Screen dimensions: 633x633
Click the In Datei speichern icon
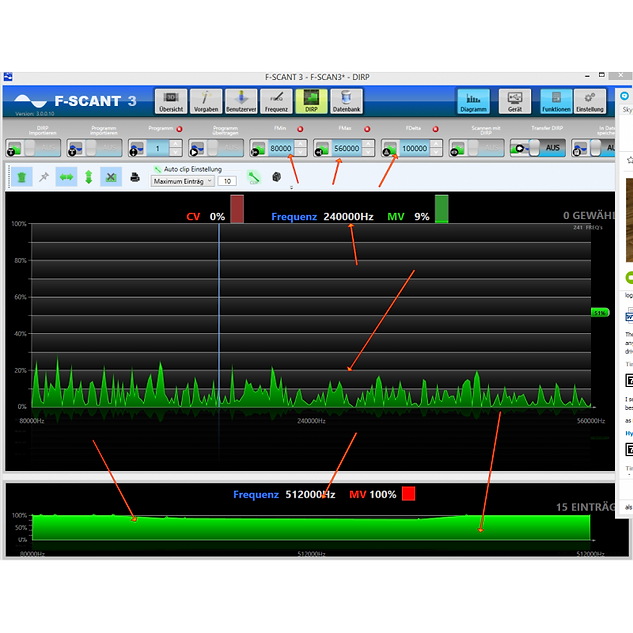(581, 148)
